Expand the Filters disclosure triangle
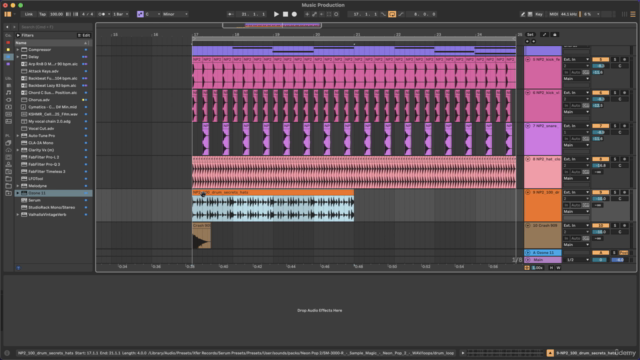This screenshot has height=360, width=640. coord(18,36)
